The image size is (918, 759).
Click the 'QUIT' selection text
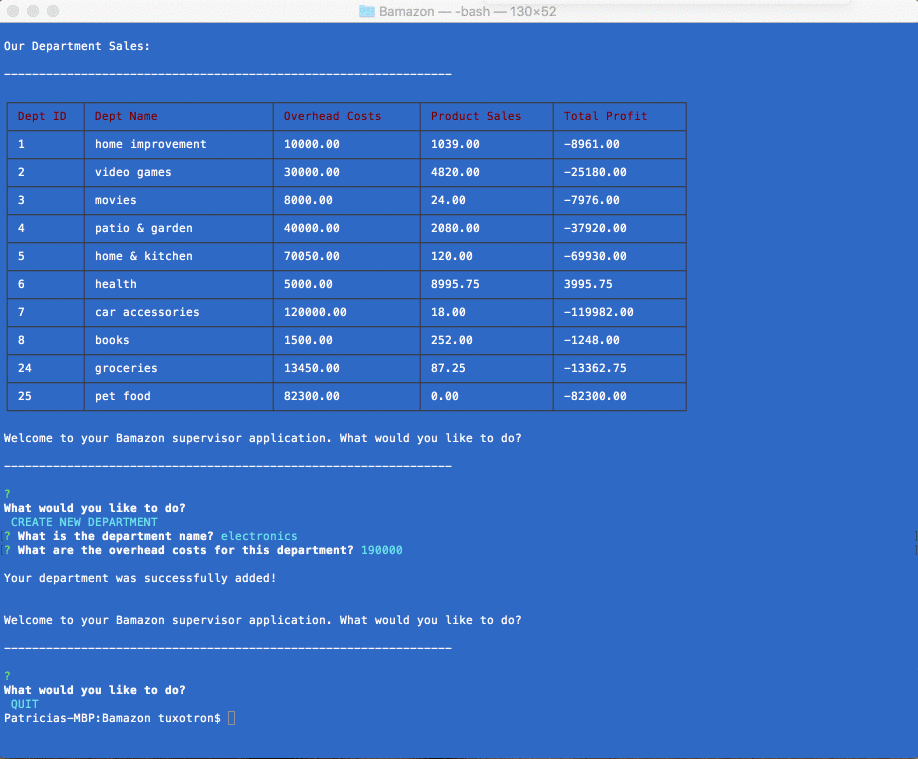[x=25, y=704]
